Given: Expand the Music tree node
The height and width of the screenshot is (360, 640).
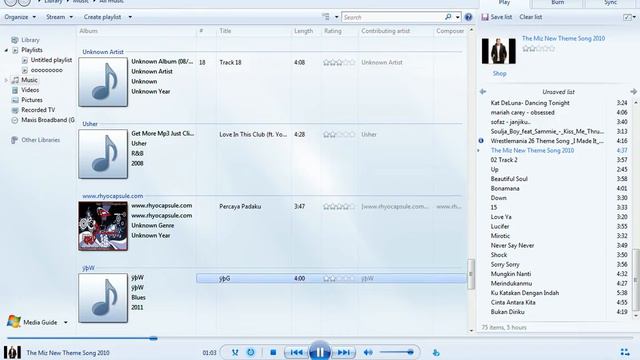Looking at the screenshot, I should [6, 80].
